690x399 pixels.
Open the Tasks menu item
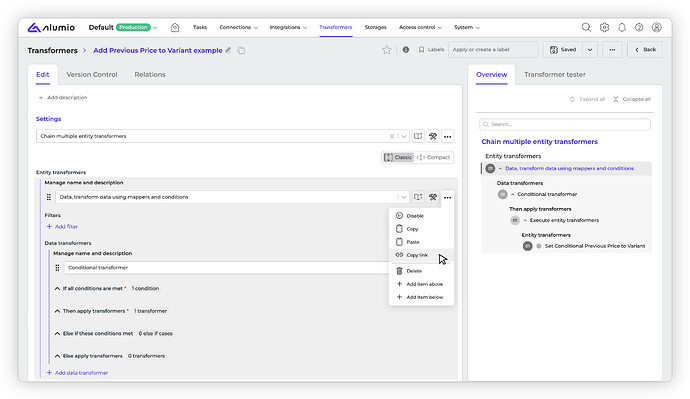[200, 27]
